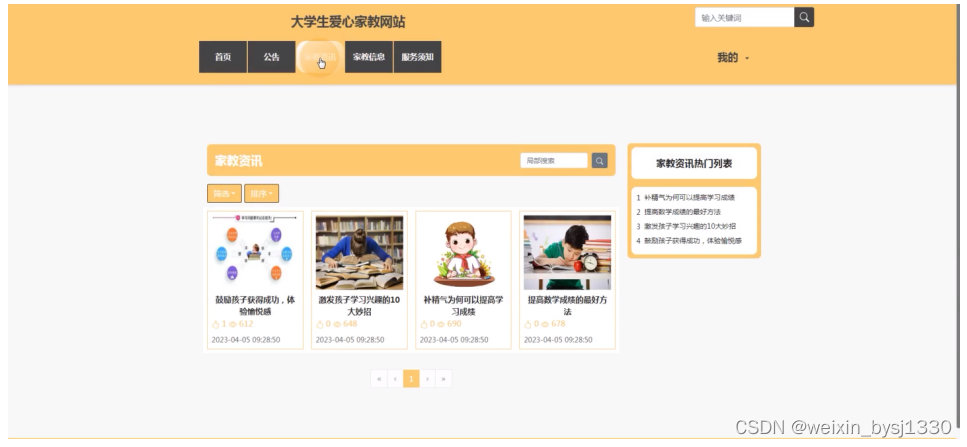
Task: Click the 家教资讯 section heading
Action: [x=239, y=161]
